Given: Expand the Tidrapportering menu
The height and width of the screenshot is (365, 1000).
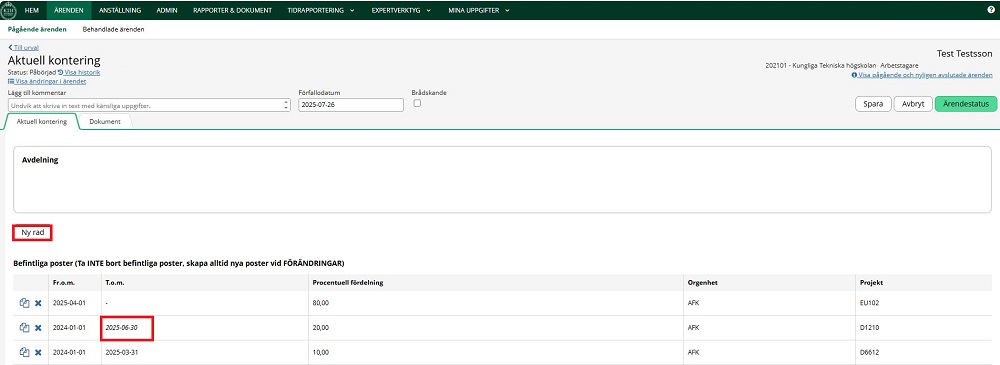Looking at the screenshot, I should click(x=321, y=10).
